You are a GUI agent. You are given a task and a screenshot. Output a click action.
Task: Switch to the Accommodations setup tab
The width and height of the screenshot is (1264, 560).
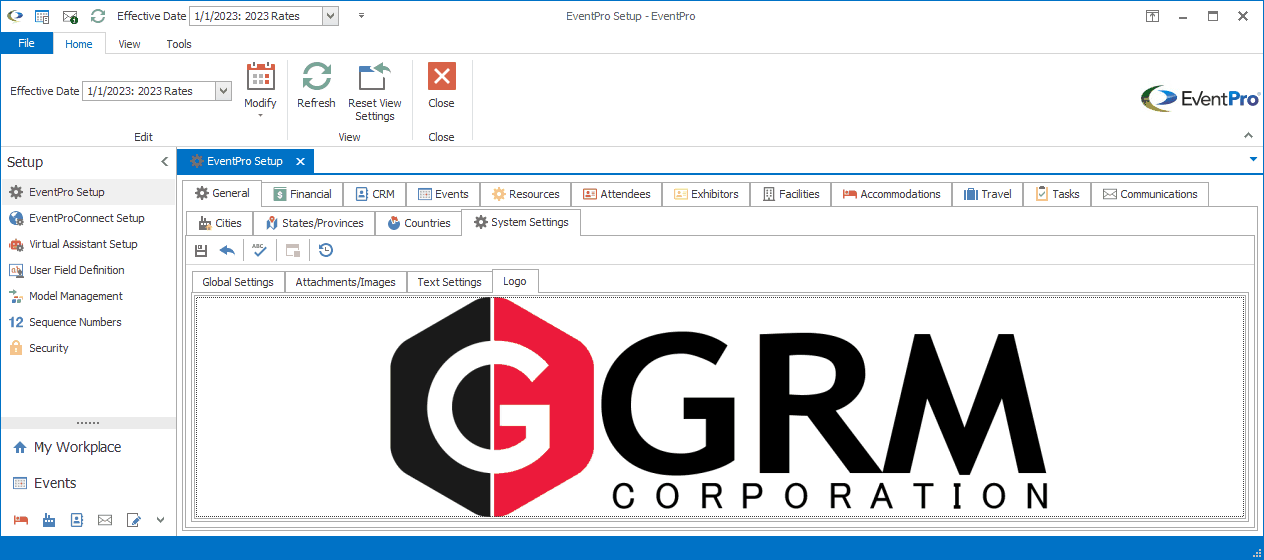click(x=891, y=194)
